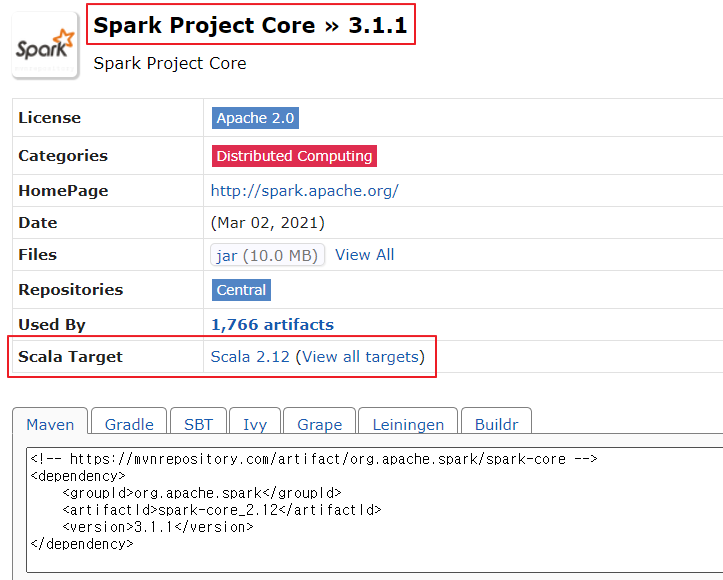Viewport: 723px width, 580px height.
Task: Click the version 3.1.1 line in snippet
Action: pyautogui.click(x=158, y=527)
